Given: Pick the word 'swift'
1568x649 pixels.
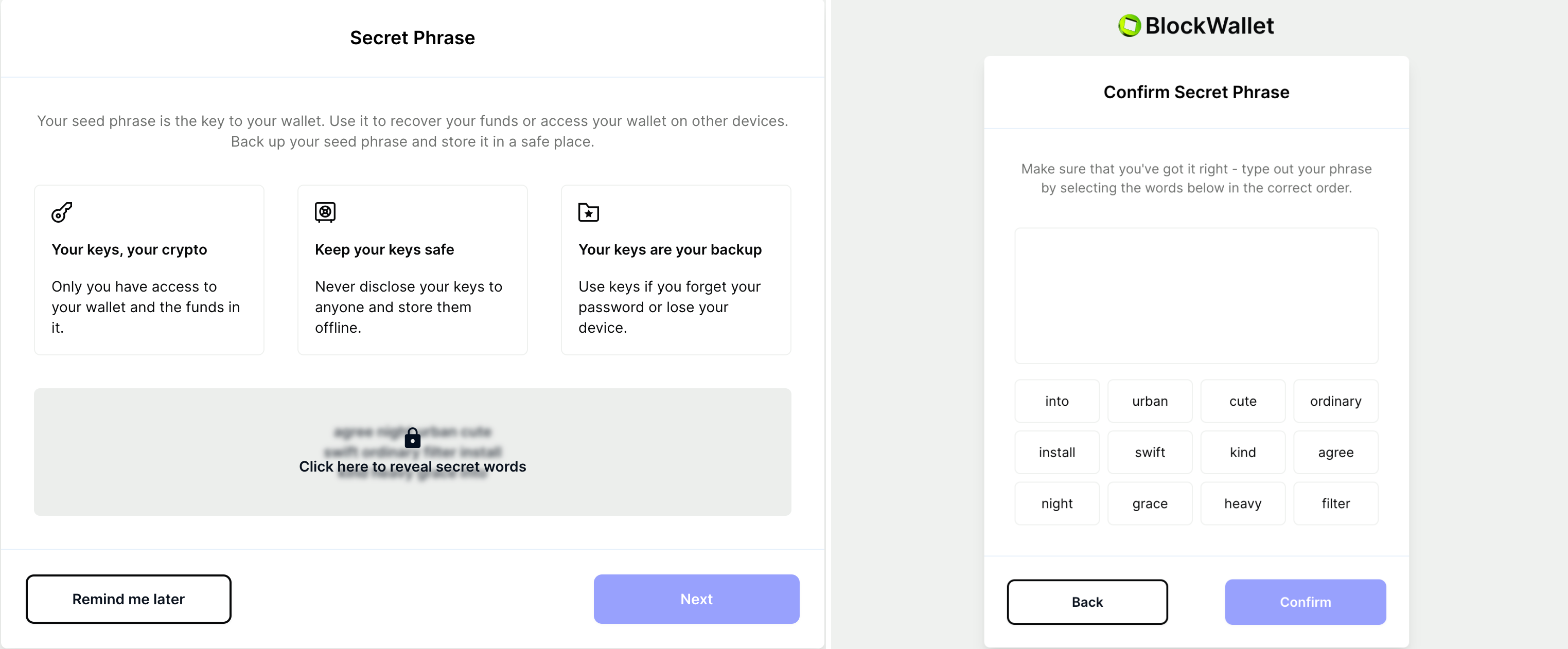Looking at the screenshot, I should [x=1150, y=452].
